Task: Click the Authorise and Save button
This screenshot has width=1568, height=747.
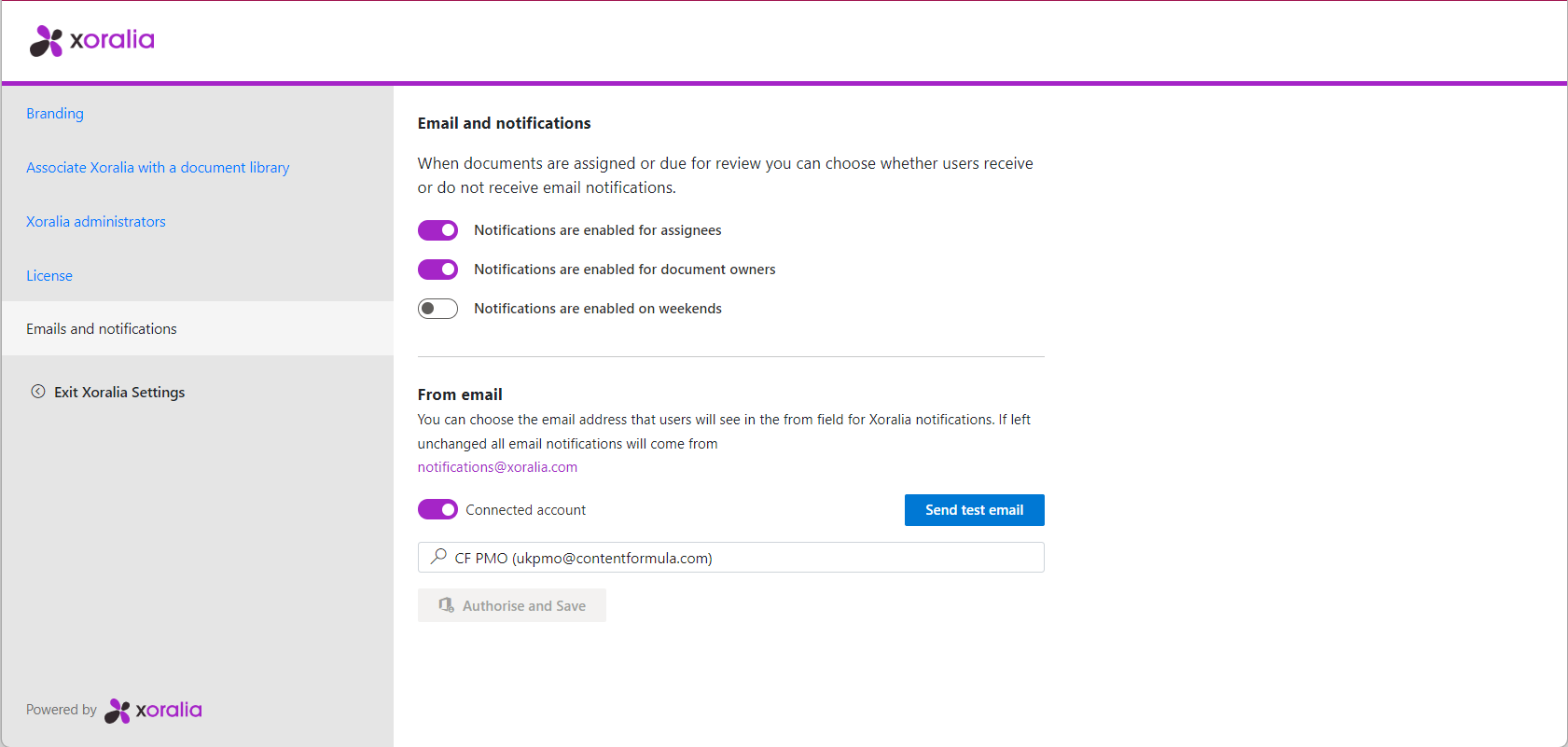Action: pos(511,605)
